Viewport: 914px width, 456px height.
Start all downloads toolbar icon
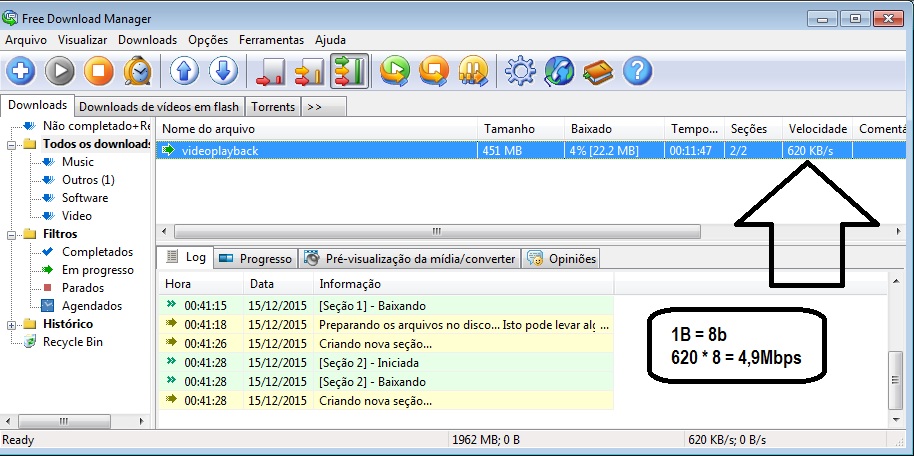coord(395,71)
